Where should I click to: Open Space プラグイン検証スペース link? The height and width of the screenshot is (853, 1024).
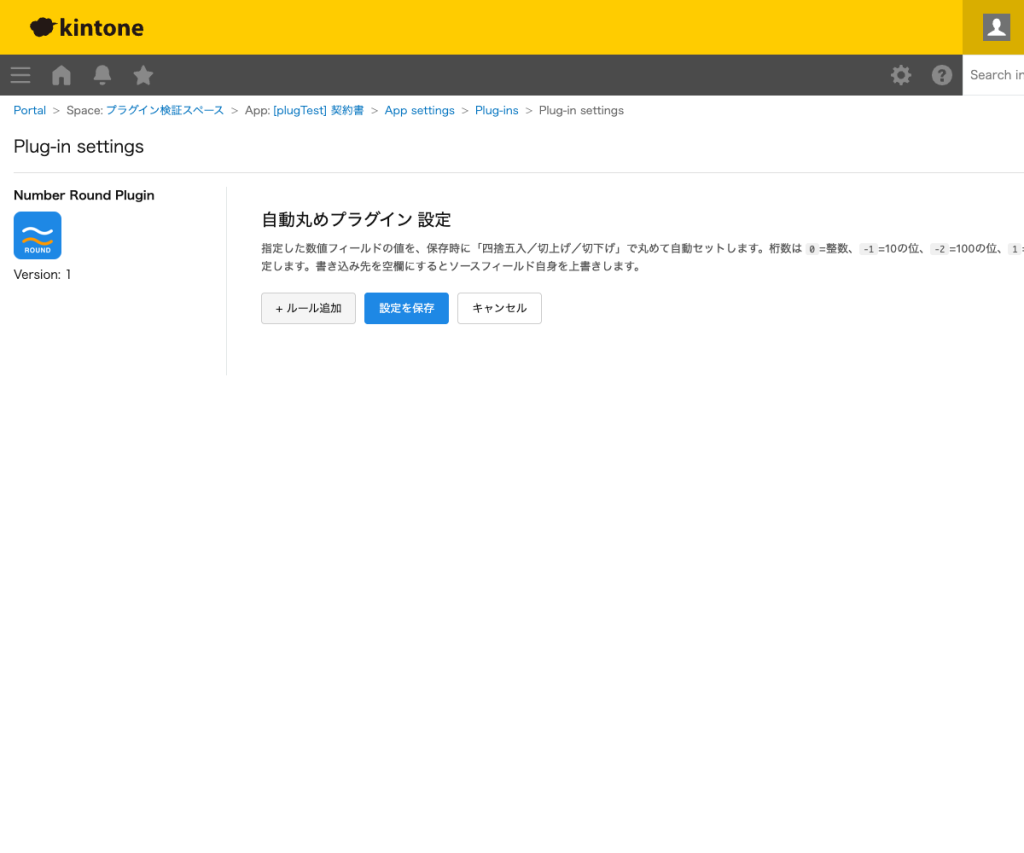(x=166, y=110)
